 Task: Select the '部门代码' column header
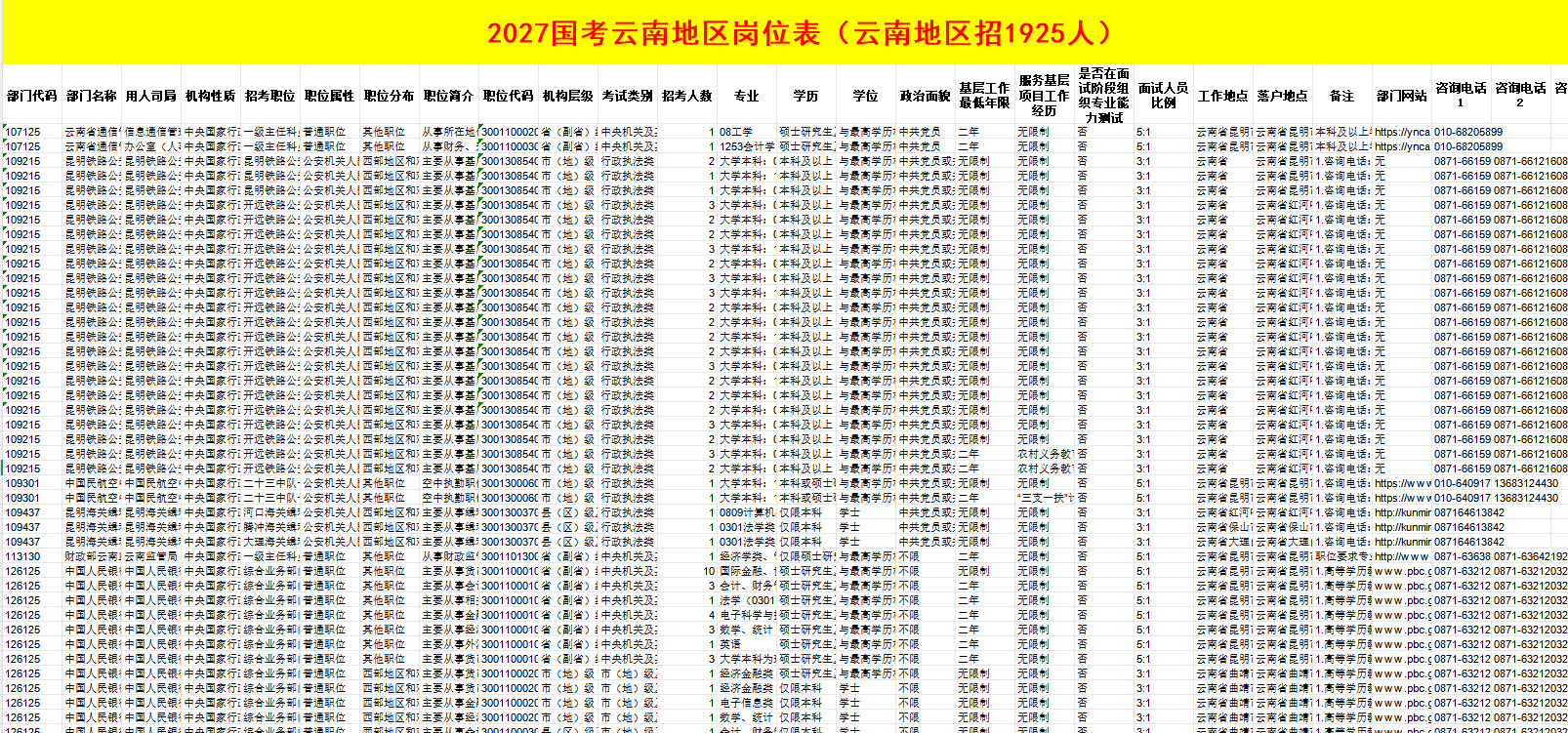32,96
